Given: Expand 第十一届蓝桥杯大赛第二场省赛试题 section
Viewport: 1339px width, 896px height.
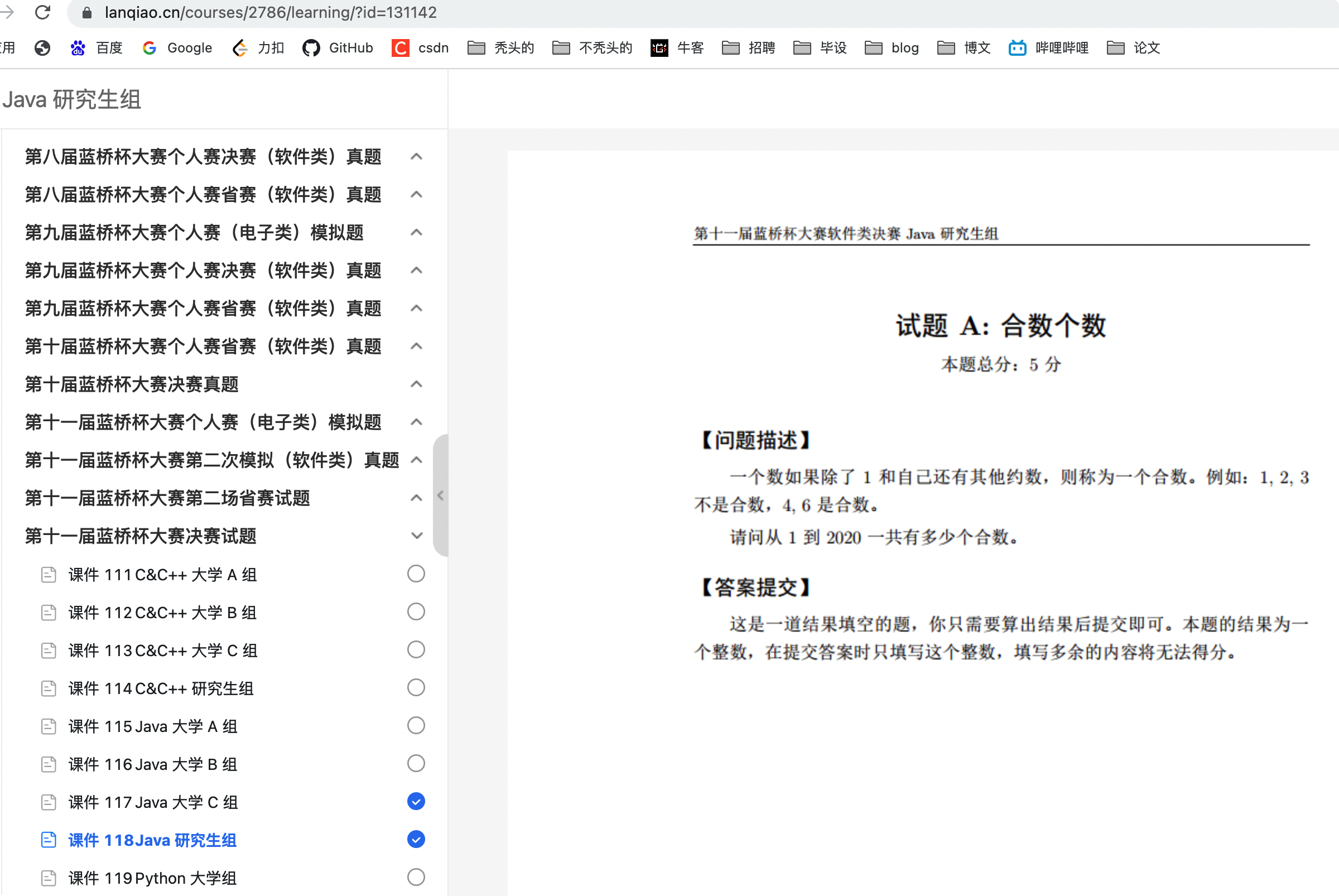Looking at the screenshot, I should (x=417, y=498).
